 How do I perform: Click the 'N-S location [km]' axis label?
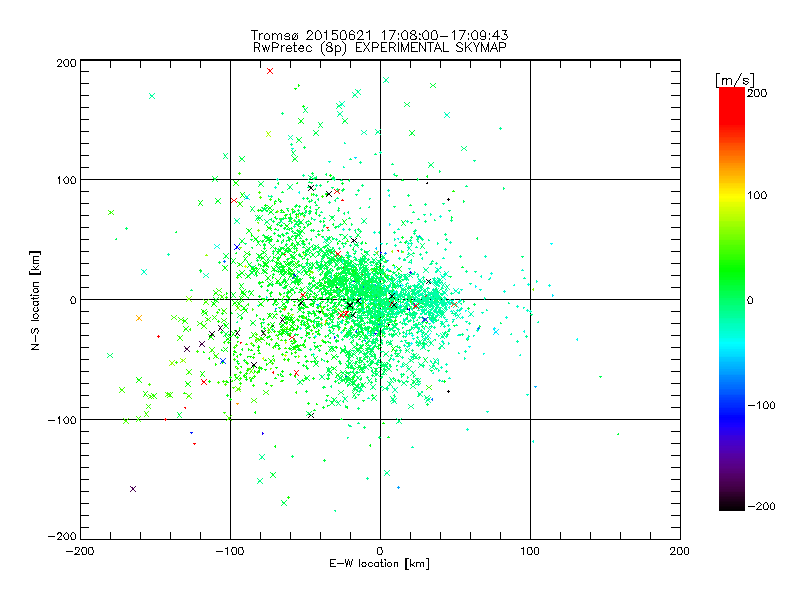point(35,300)
